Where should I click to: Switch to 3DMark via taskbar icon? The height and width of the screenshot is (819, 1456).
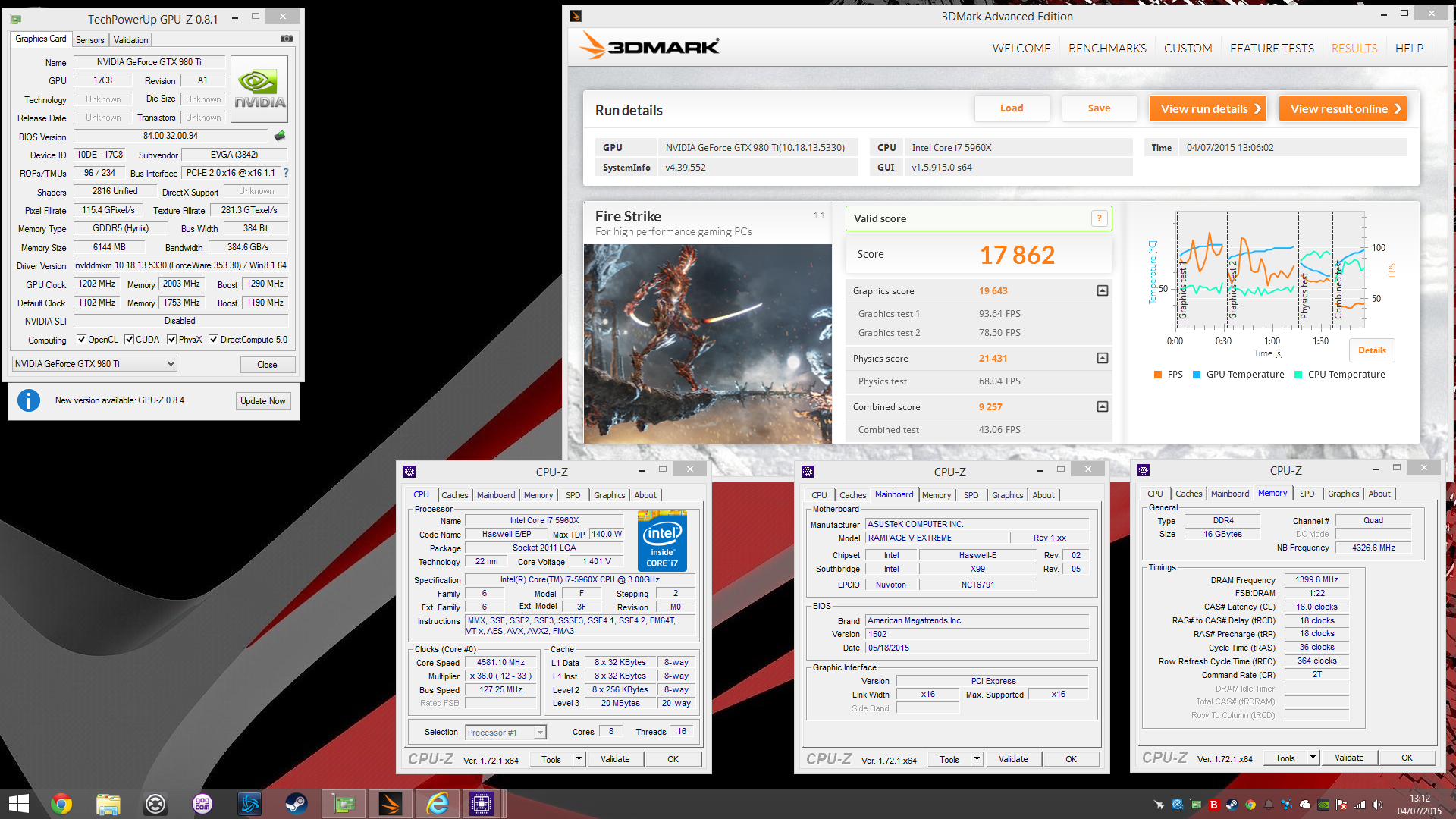click(x=391, y=804)
